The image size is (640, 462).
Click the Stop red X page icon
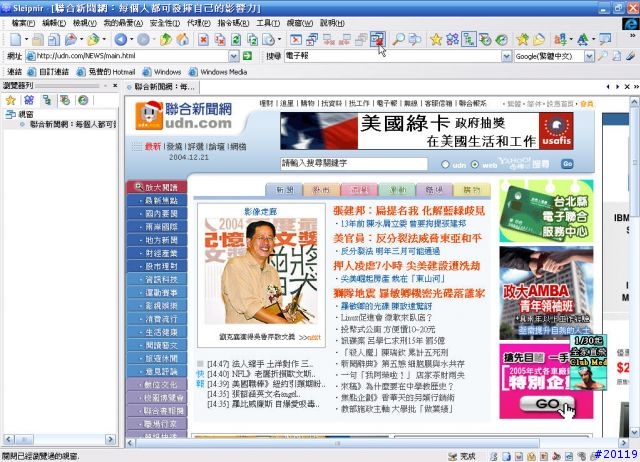coord(203,39)
